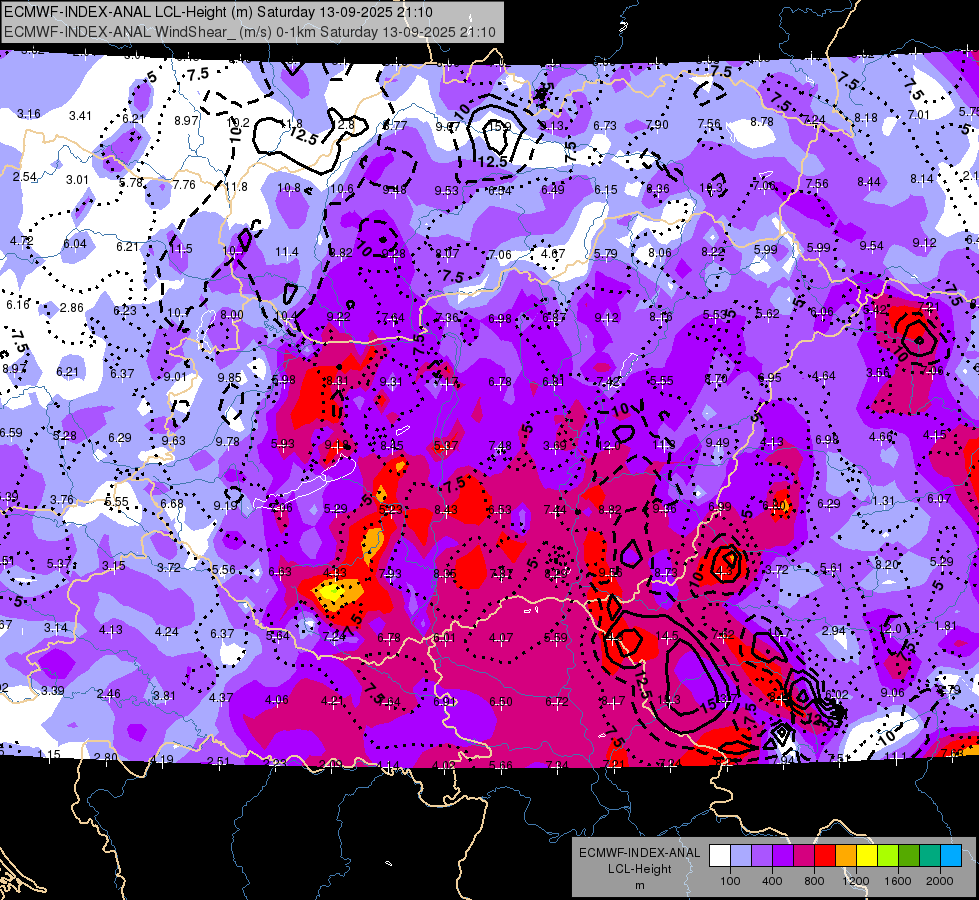Click the wind shear value '11.4'
979x900 pixels.
point(287,252)
